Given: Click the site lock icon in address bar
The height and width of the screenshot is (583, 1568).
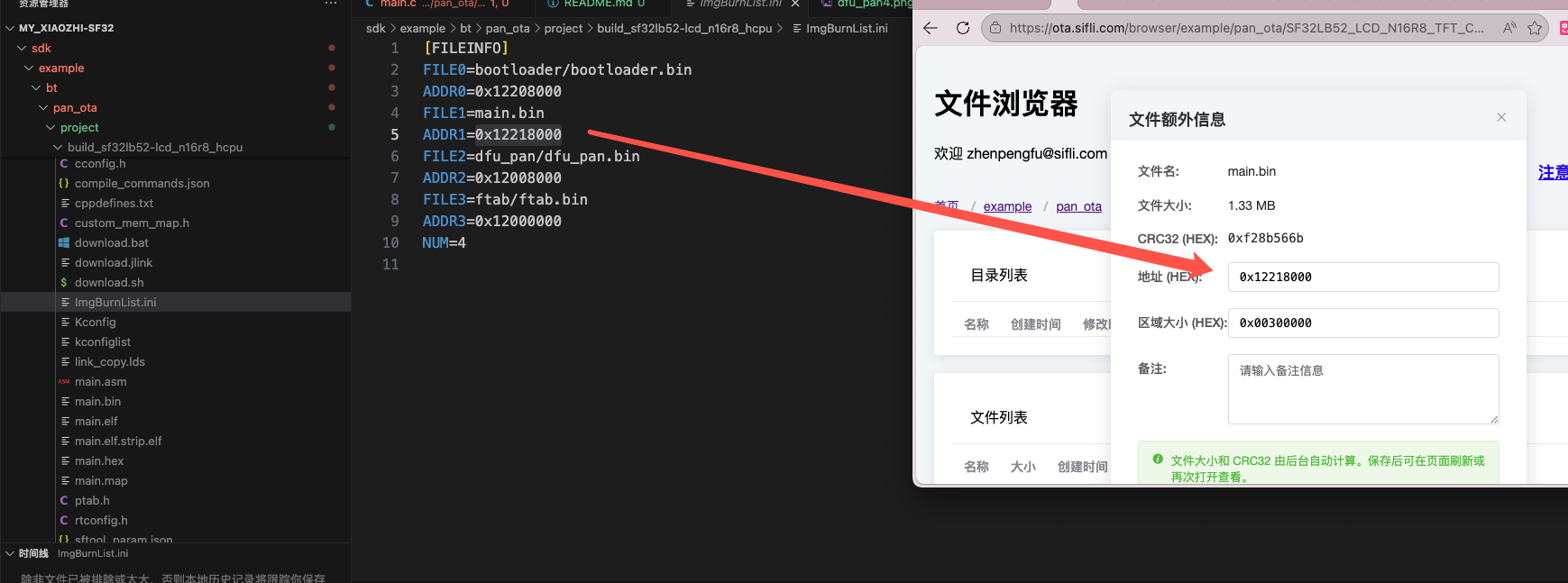Looking at the screenshot, I should pyautogui.click(x=995, y=28).
